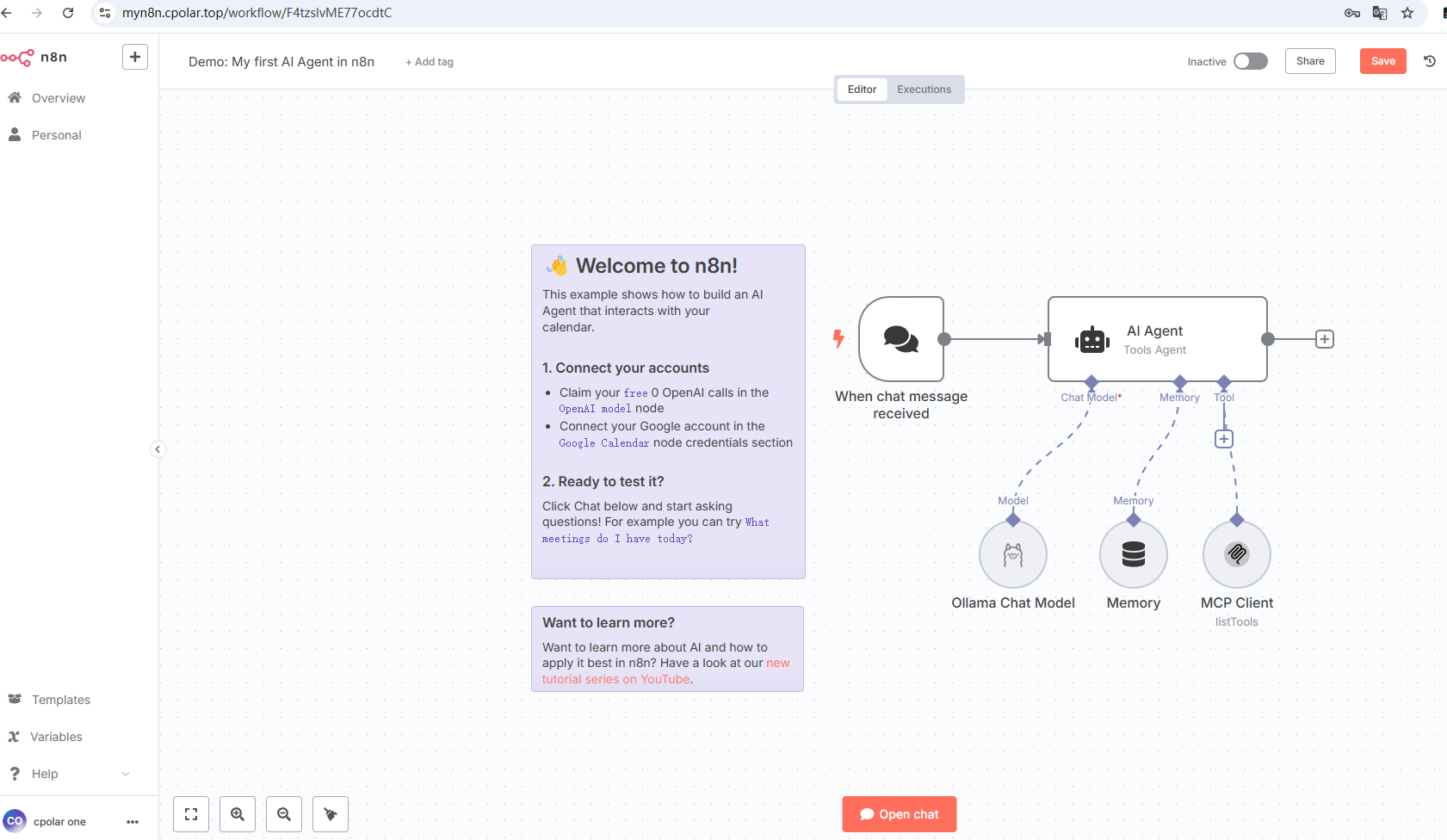Zoom in on the canvas
The image size is (1447, 840).
pyautogui.click(x=238, y=814)
